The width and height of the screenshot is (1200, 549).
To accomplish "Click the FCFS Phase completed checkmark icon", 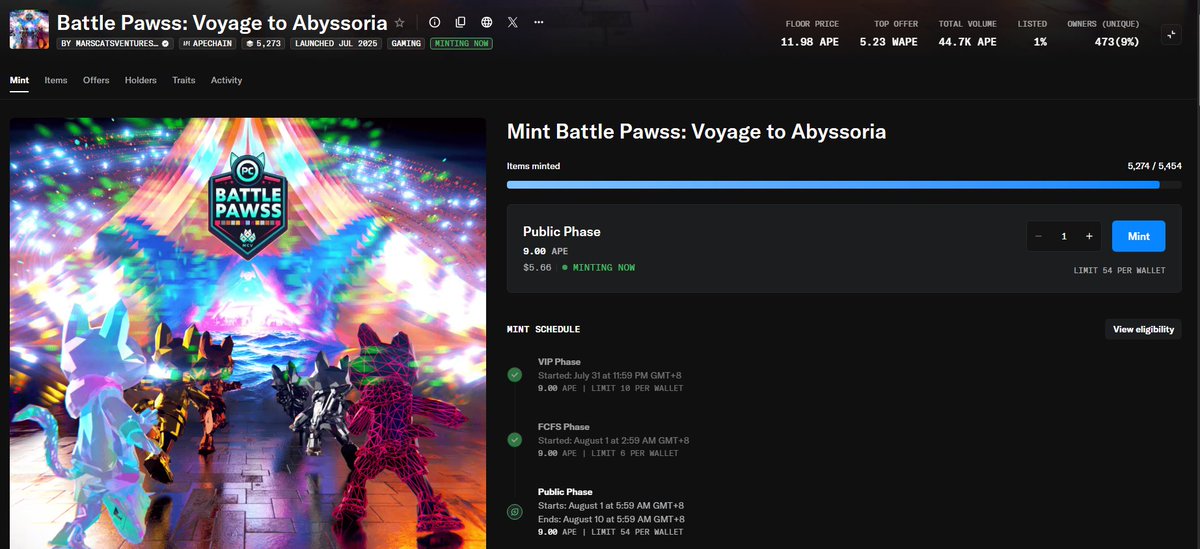I will coord(514,440).
